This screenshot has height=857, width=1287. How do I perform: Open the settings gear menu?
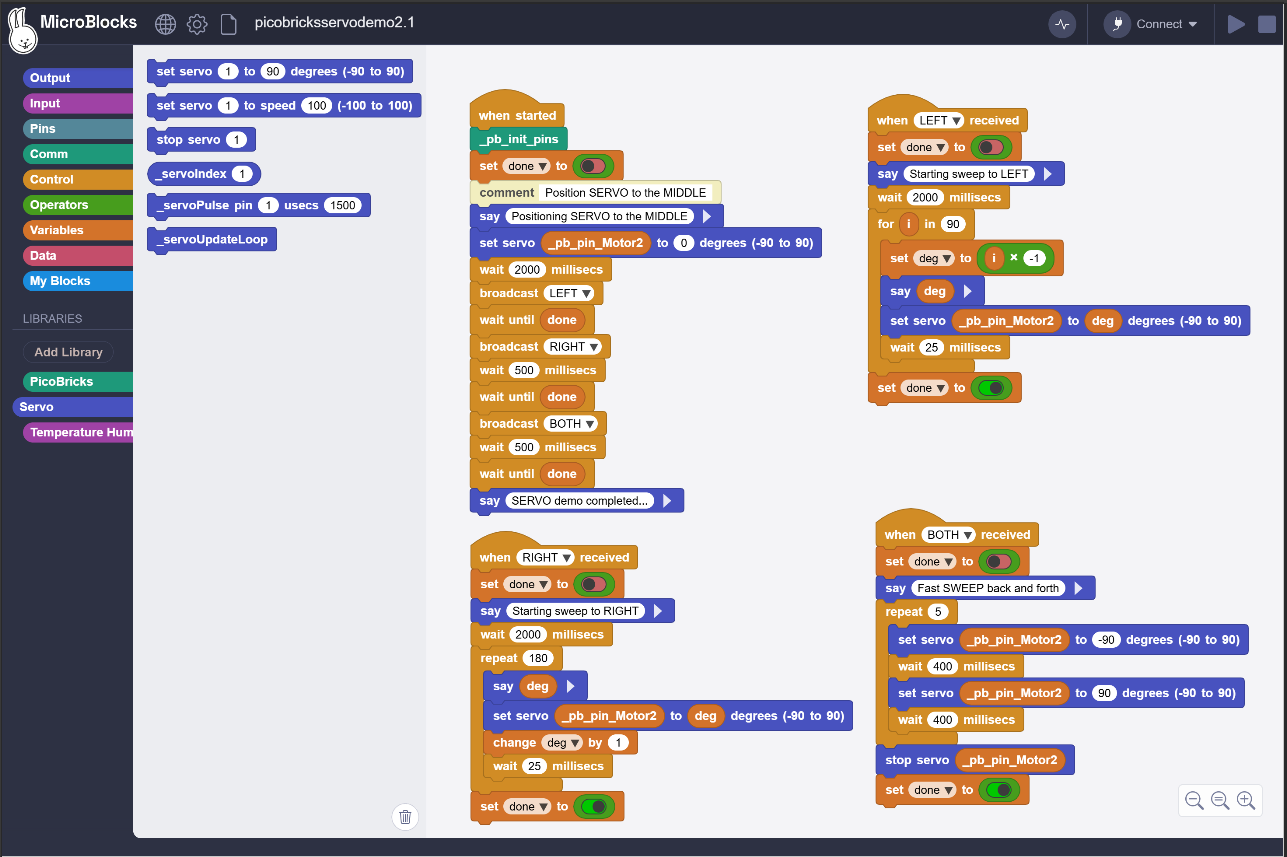[197, 24]
